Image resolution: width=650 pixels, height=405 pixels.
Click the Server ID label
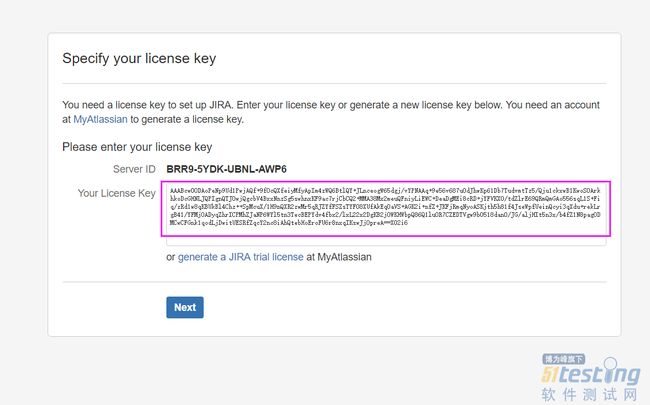pyautogui.click(x=134, y=169)
